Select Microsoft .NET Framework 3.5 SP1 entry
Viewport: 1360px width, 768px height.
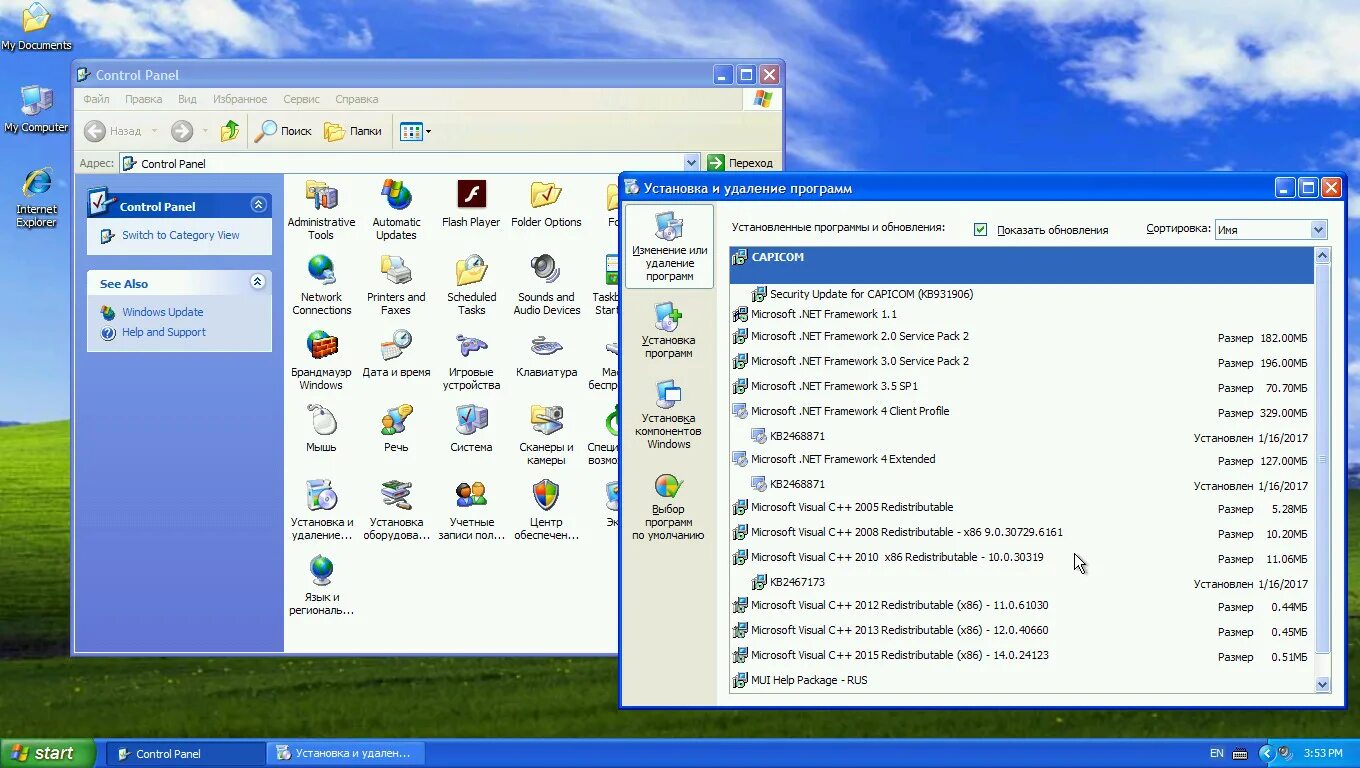coord(1021,386)
